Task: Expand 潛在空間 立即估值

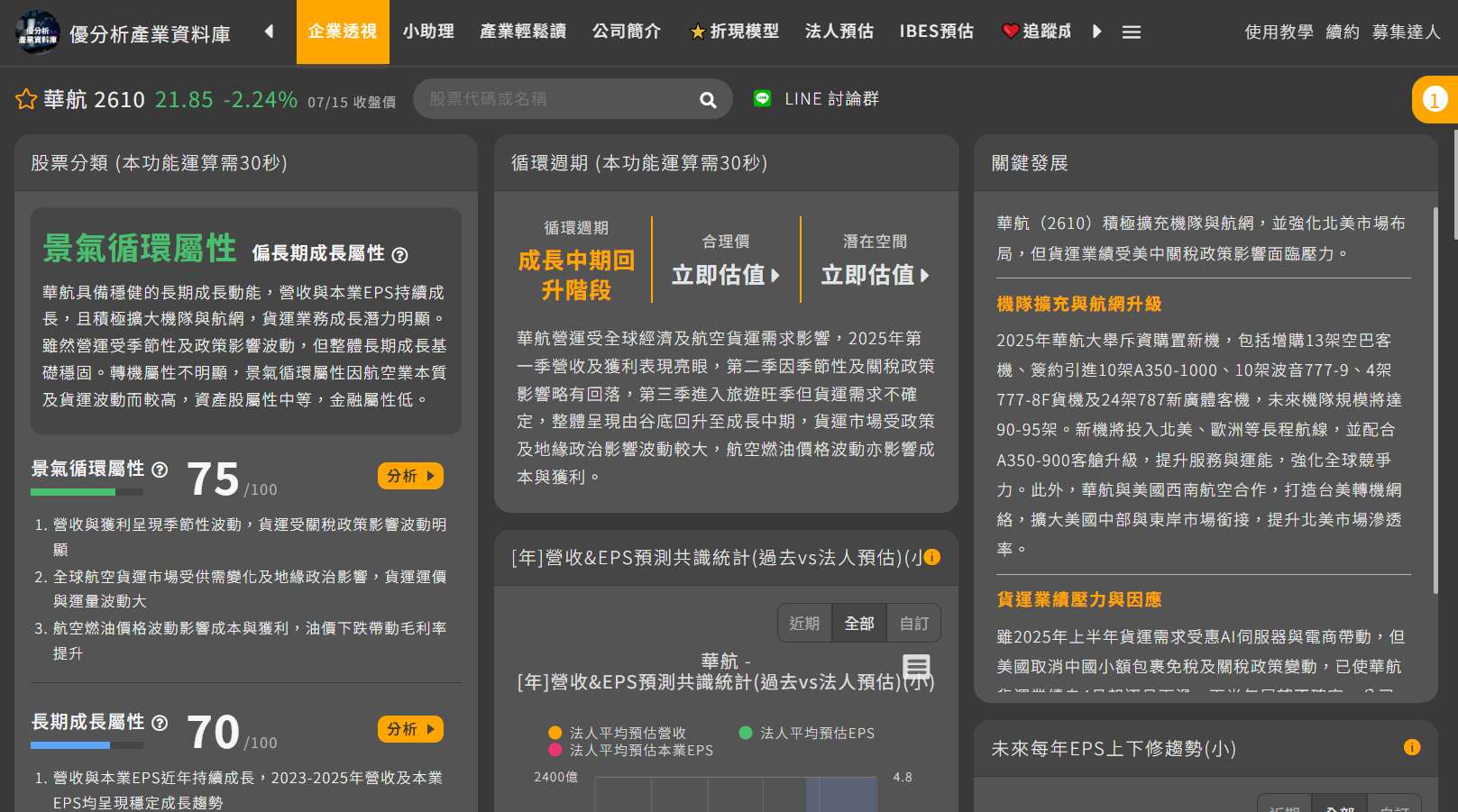Action: pyautogui.click(x=875, y=275)
